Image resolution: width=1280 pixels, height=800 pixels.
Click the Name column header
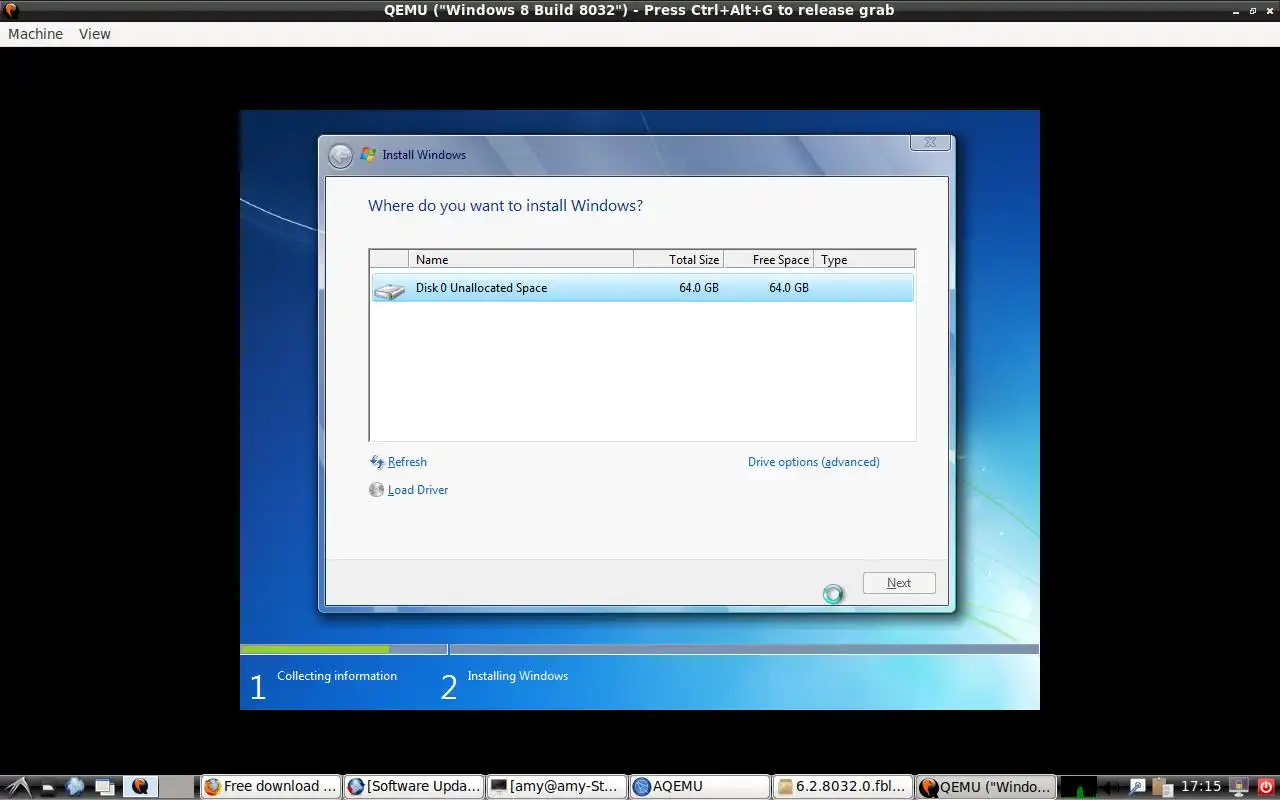(x=521, y=259)
